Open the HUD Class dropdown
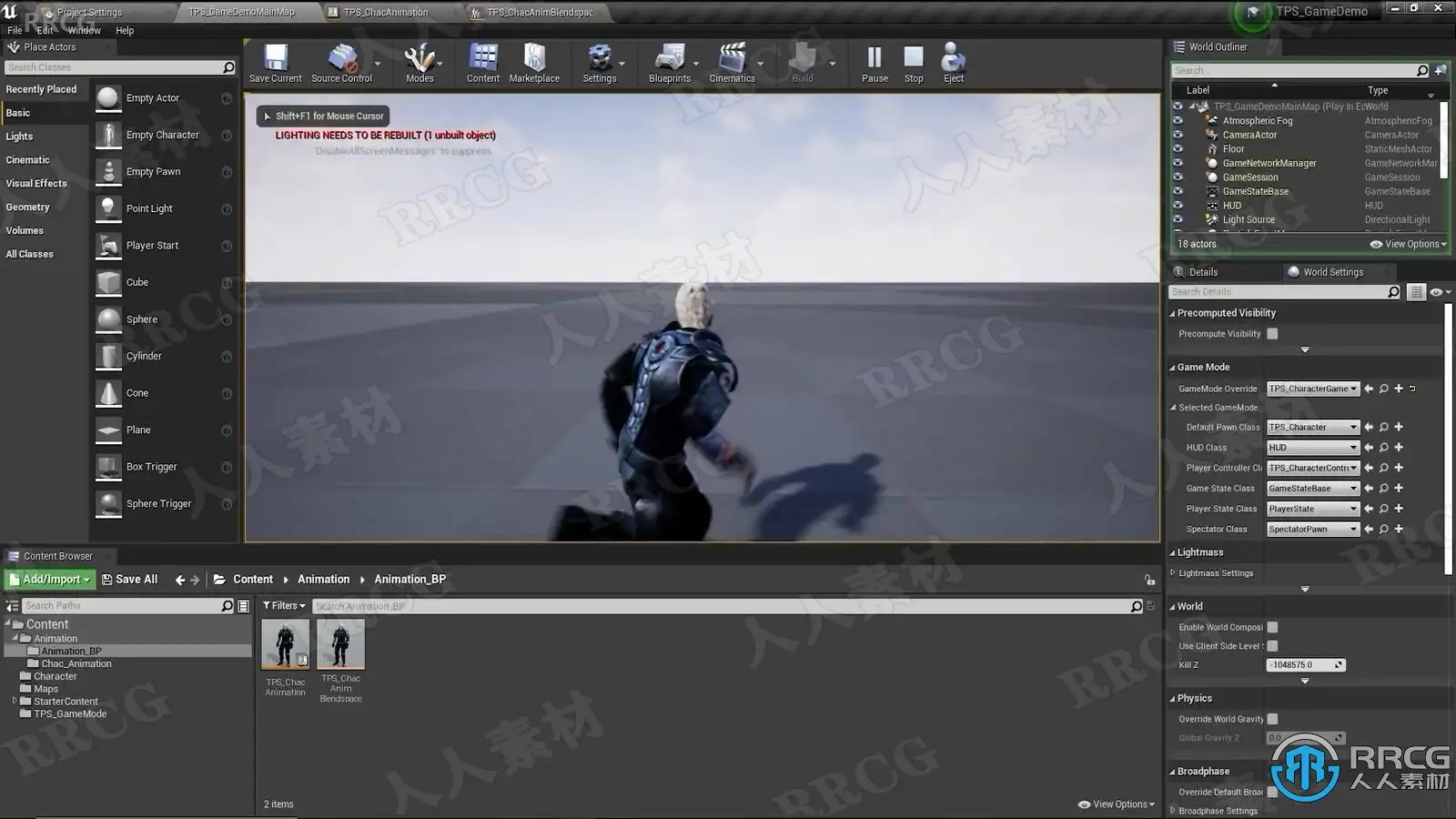The width and height of the screenshot is (1456, 819). point(1313,448)
